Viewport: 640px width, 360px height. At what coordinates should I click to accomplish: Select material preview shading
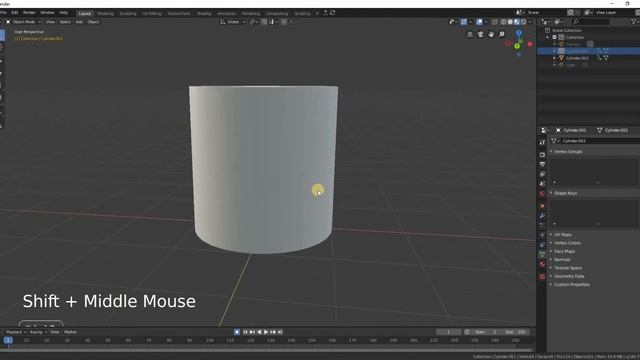[x=517, y=22]
